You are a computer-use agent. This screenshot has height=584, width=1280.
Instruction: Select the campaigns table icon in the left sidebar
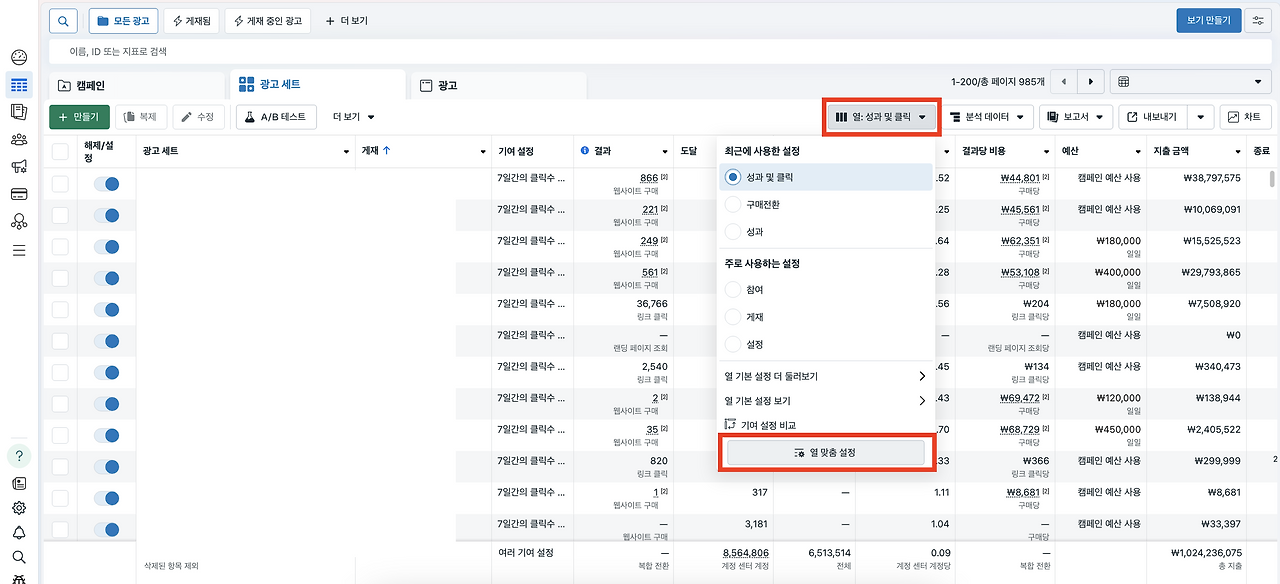click(x=19, y=85)
